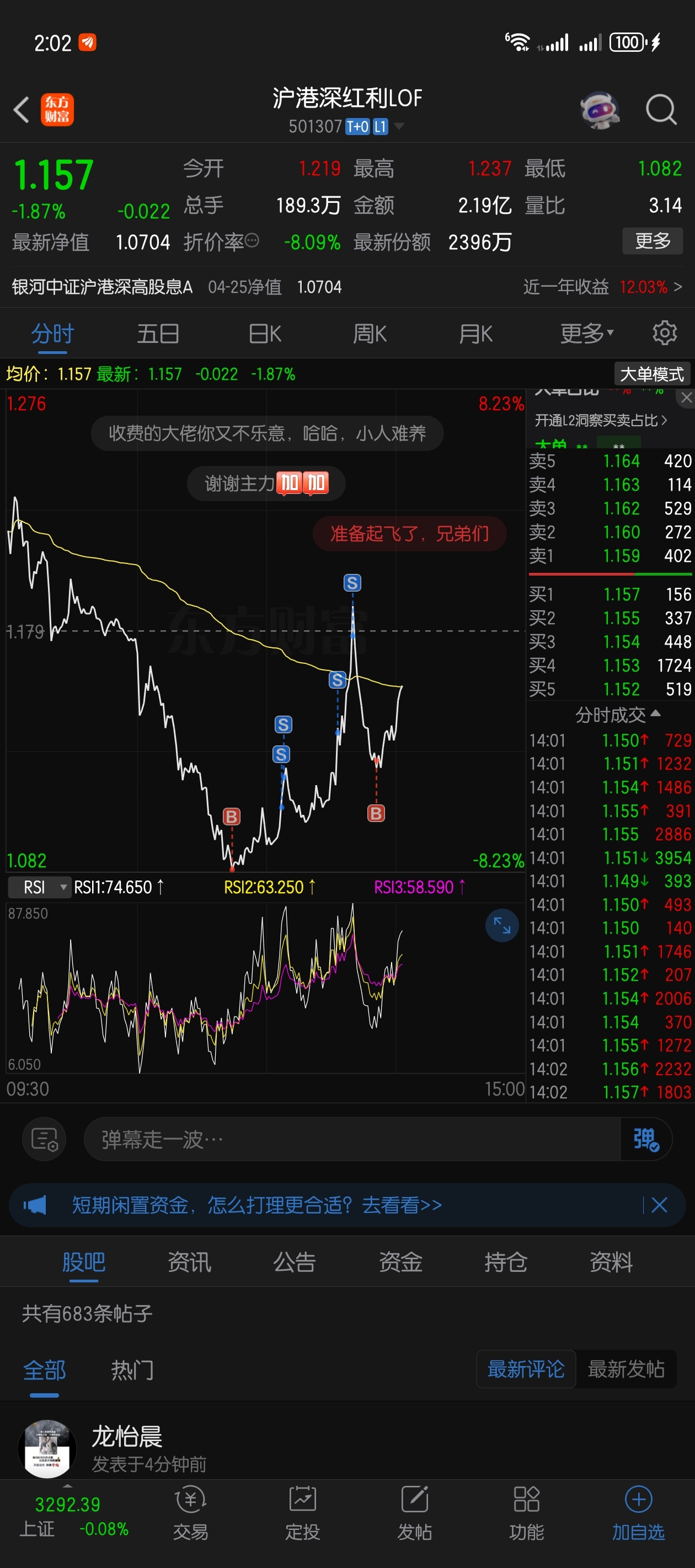Open the 公告 announcements tab
Screen dimensions: 695x1568
tap(295, 1263)
